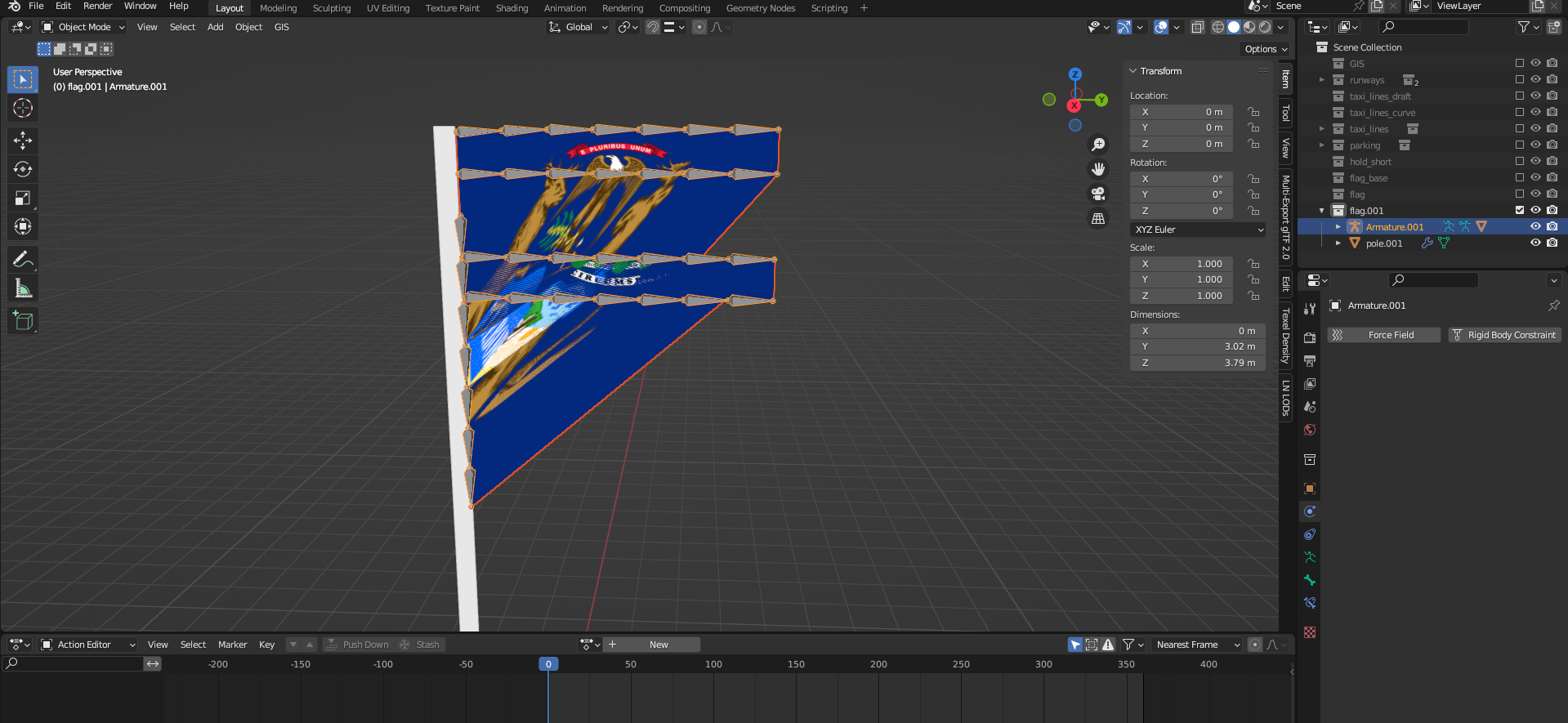Click the Force Field button
Screen dimensions: 1568x723
(x=1384, y=335)
